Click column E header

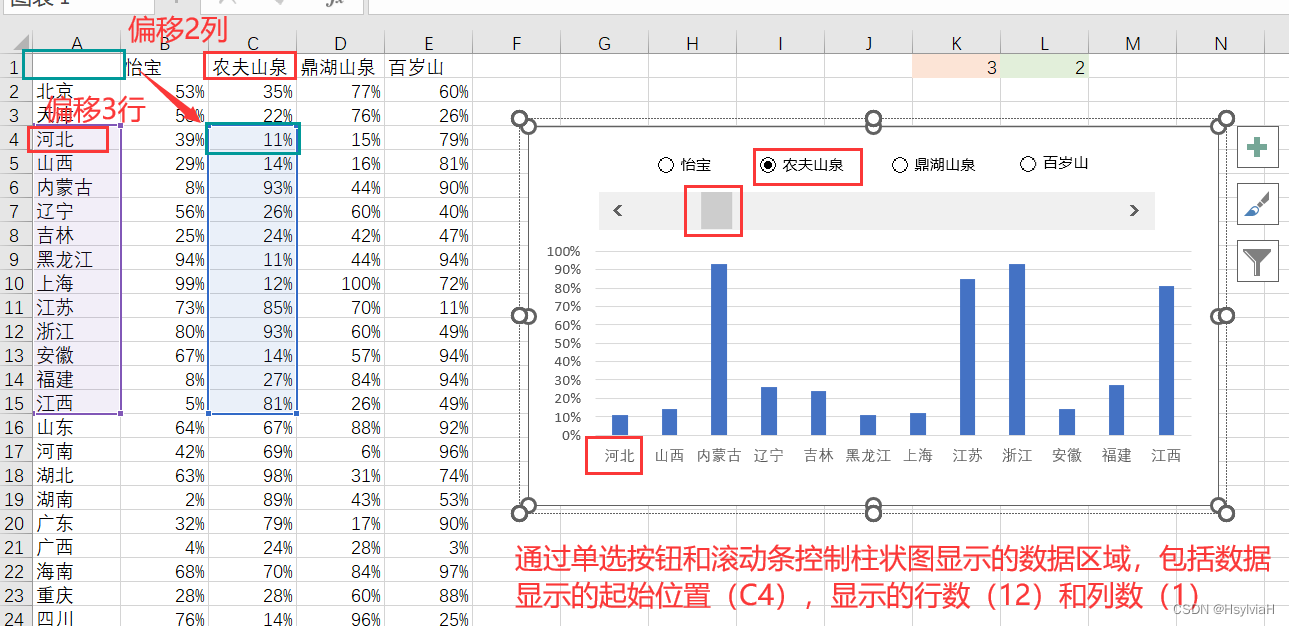click(x=429, y=42)
